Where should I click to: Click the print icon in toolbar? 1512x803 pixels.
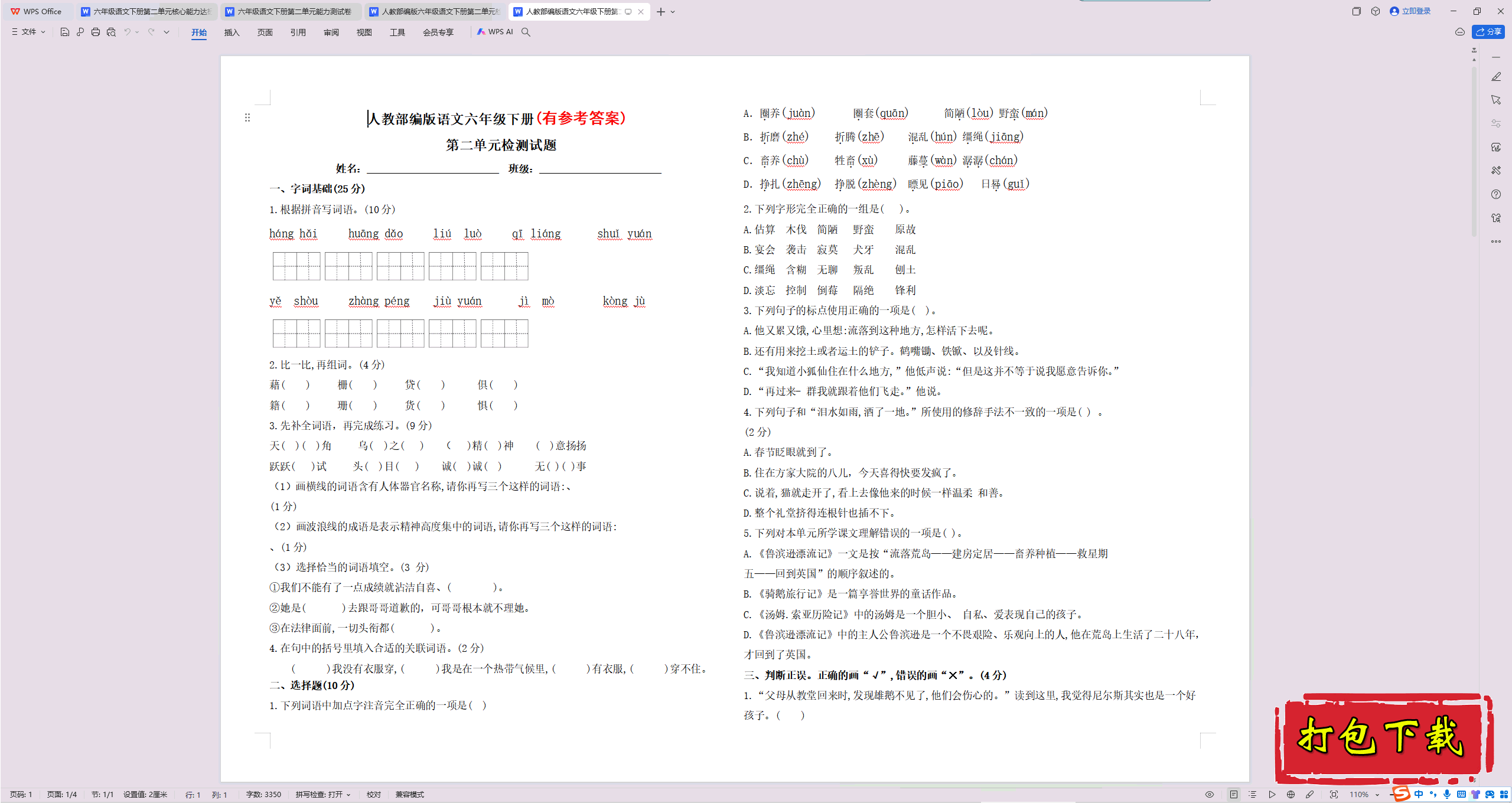point(96,32)
